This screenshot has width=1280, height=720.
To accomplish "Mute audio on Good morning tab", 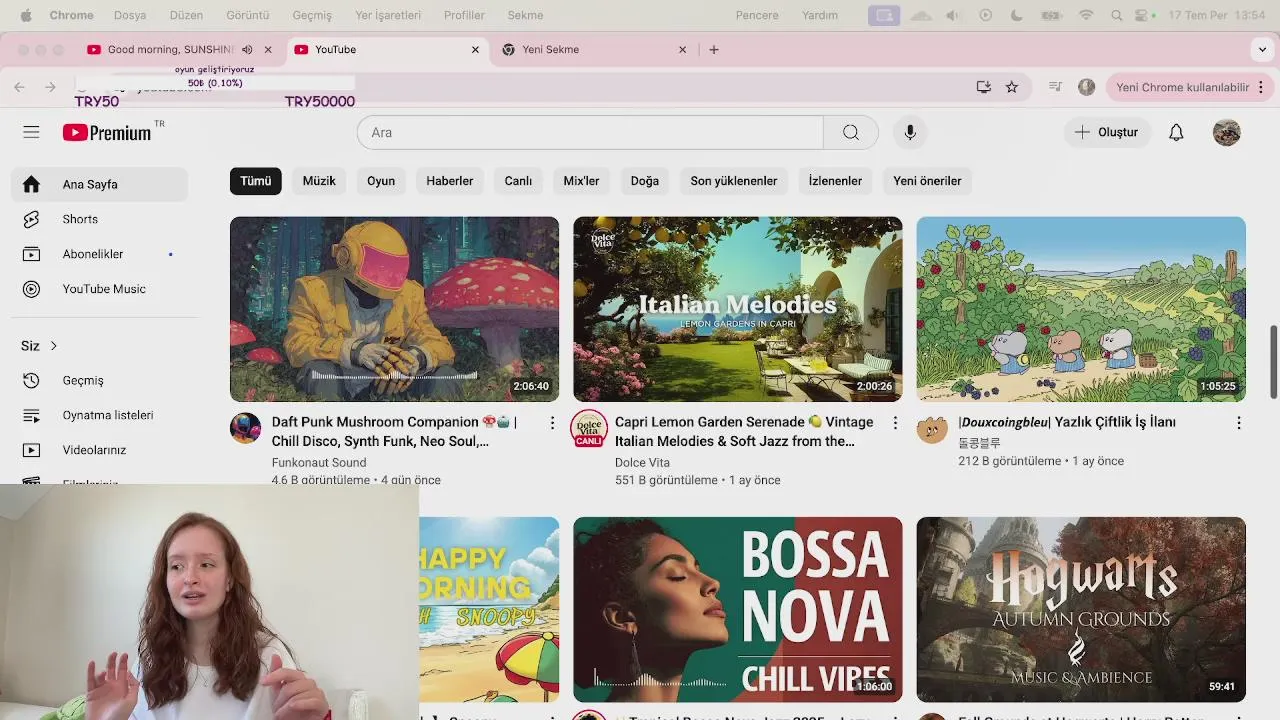I will tap(247, 49).
